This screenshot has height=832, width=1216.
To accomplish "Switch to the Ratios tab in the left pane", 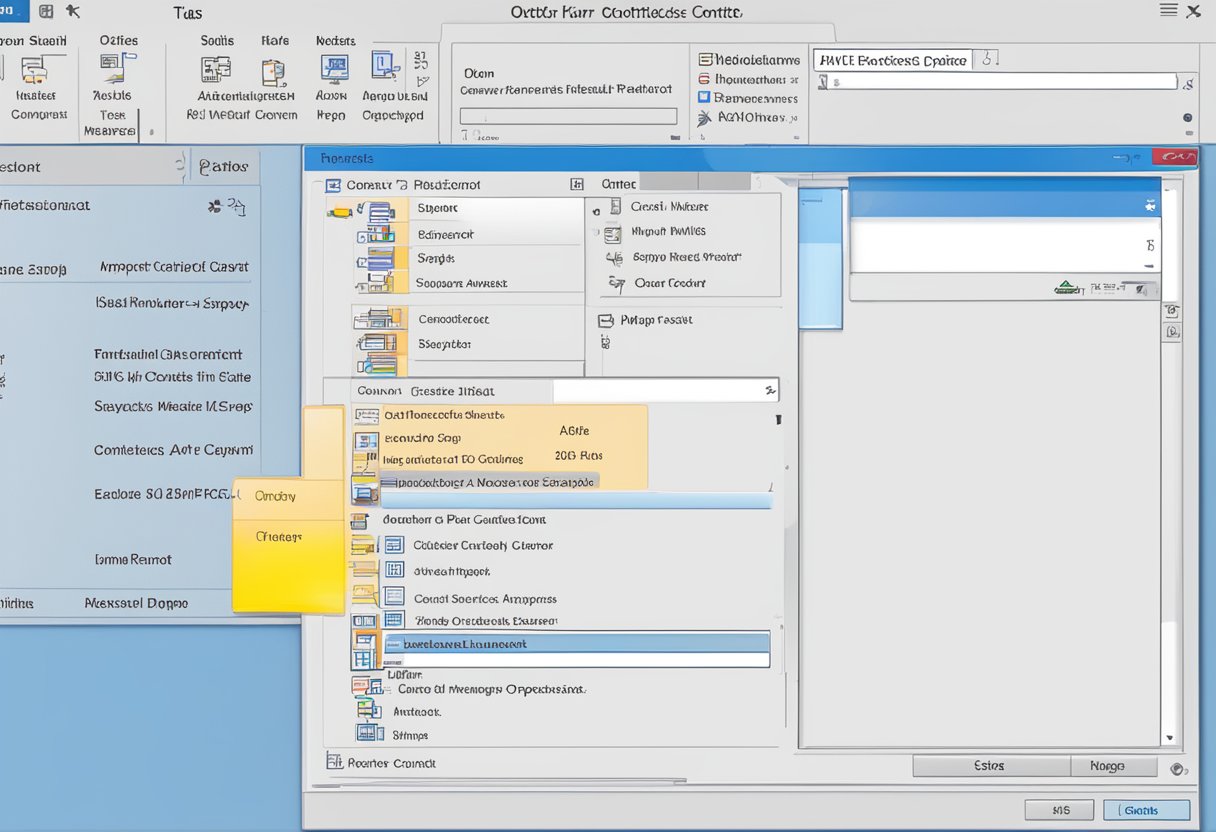I will pos(225,167).
